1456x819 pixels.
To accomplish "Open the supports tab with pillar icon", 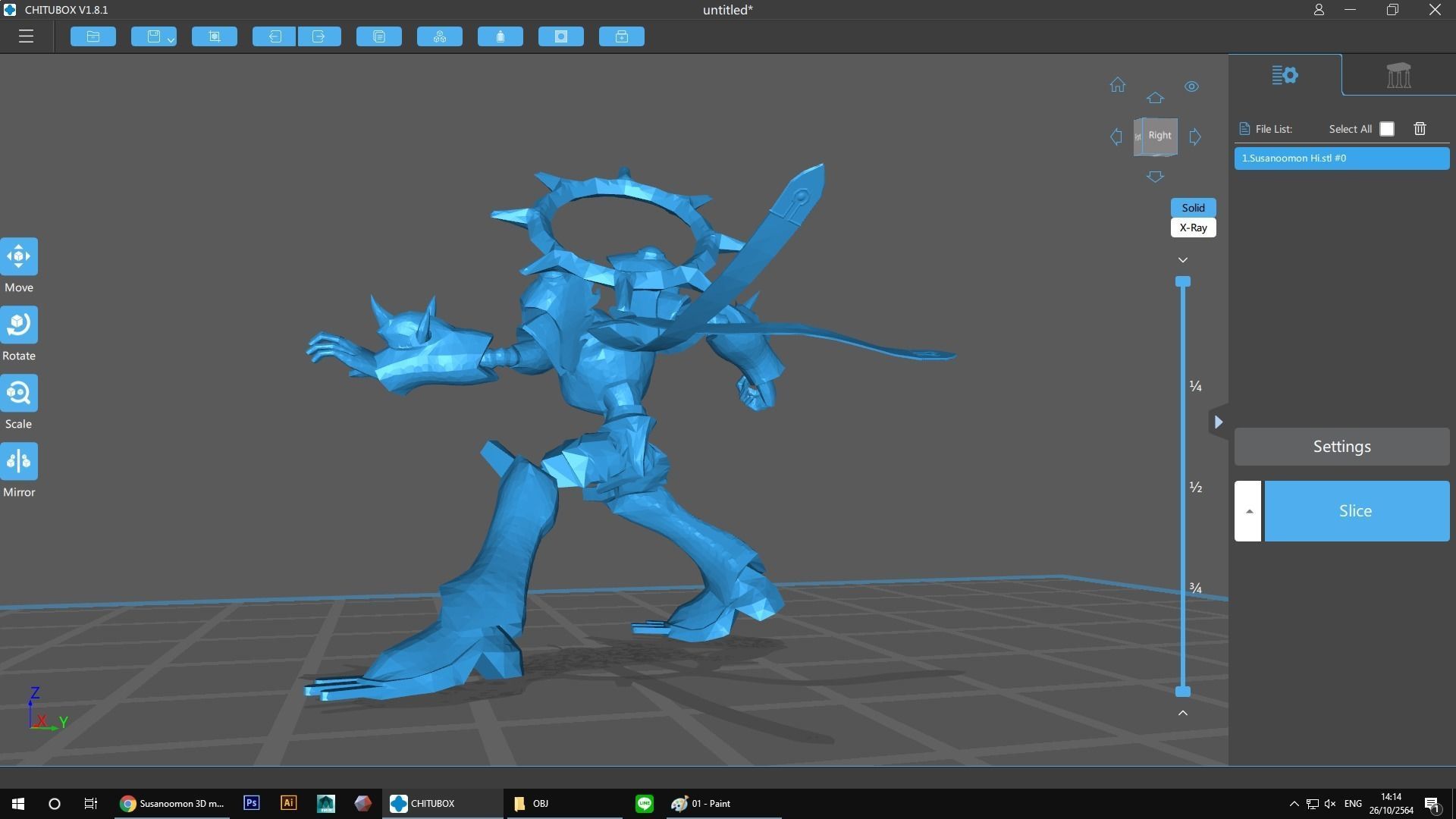I will click(1399, 75).
